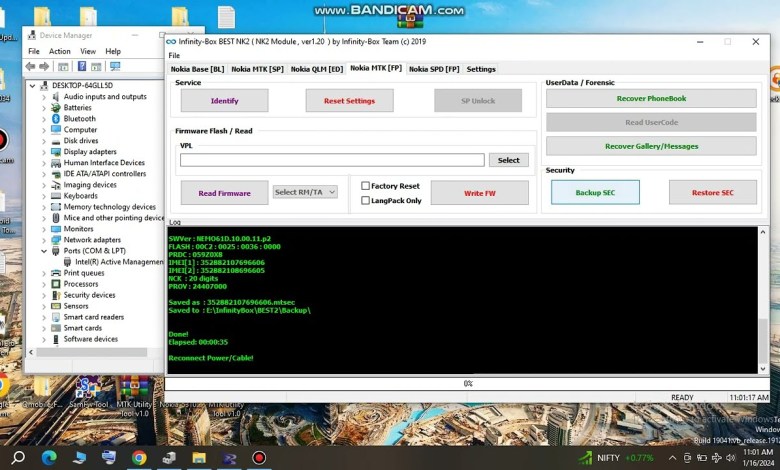
Task: Click the log panel vertical scrollbar
Action: (763, 300)
